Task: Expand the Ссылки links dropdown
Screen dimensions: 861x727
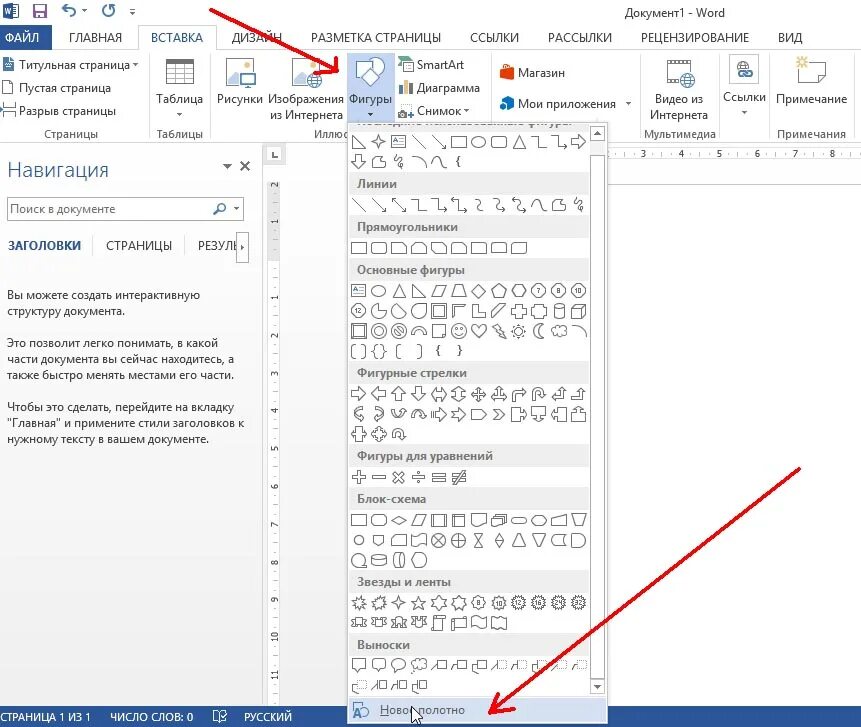Action: (x=744, y=113)
